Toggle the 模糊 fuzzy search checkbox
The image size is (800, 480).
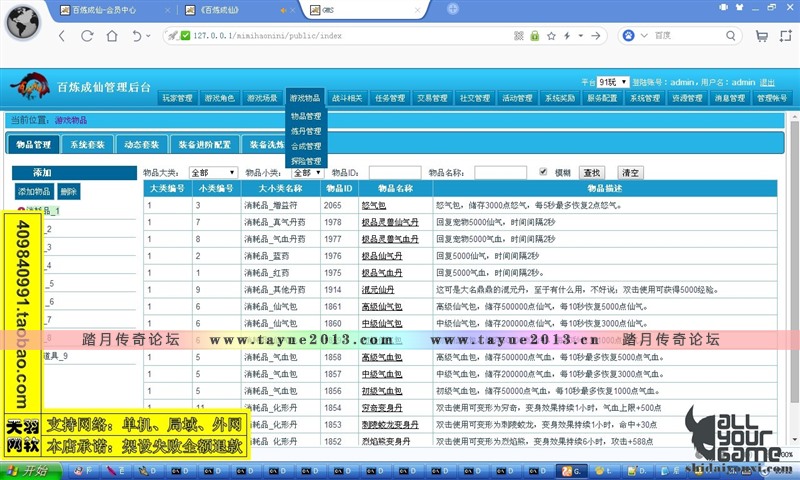click(x=543, y=172)
